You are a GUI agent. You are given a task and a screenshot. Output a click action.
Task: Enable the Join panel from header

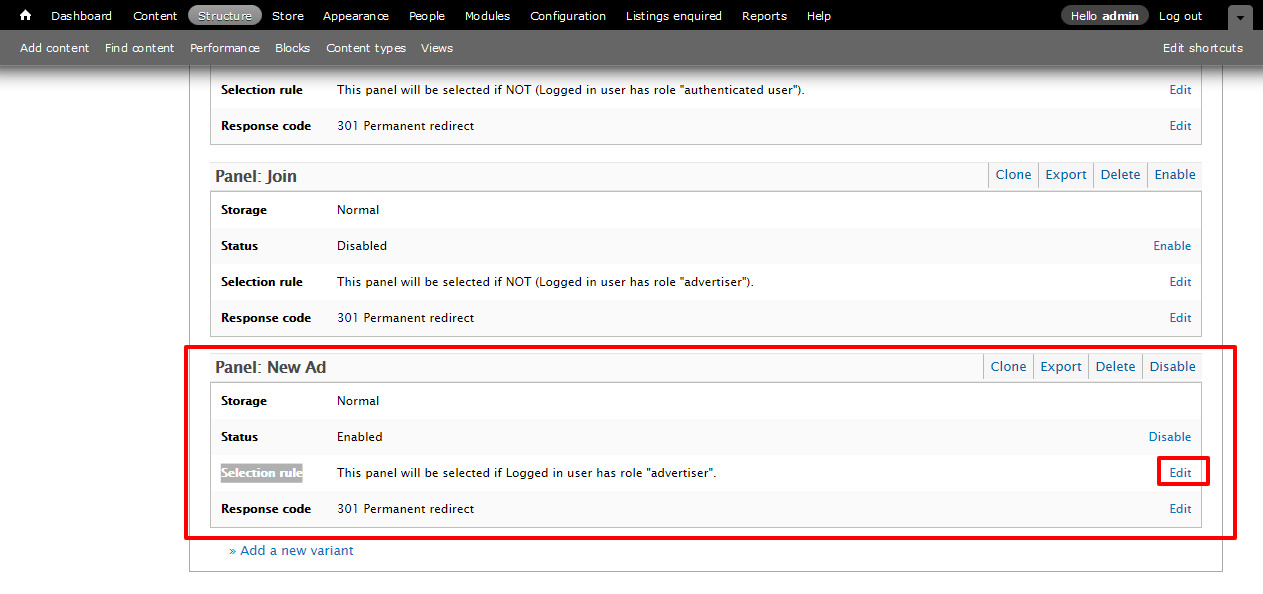[1175, 175]
